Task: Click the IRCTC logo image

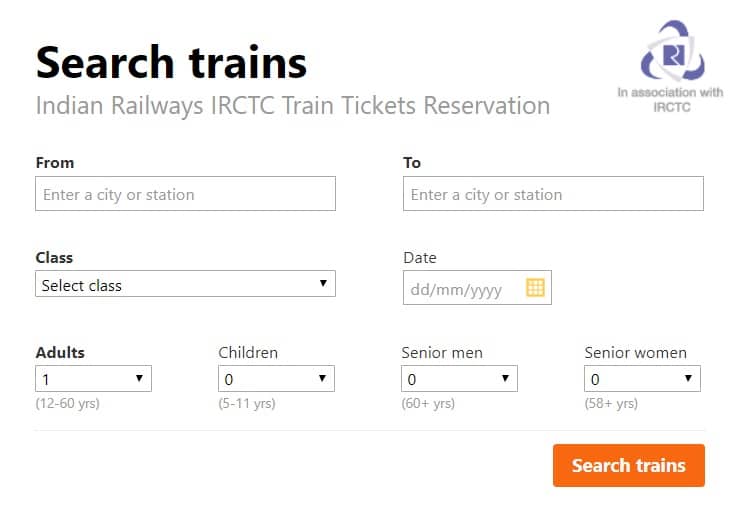Action: [x=672, y=50]
